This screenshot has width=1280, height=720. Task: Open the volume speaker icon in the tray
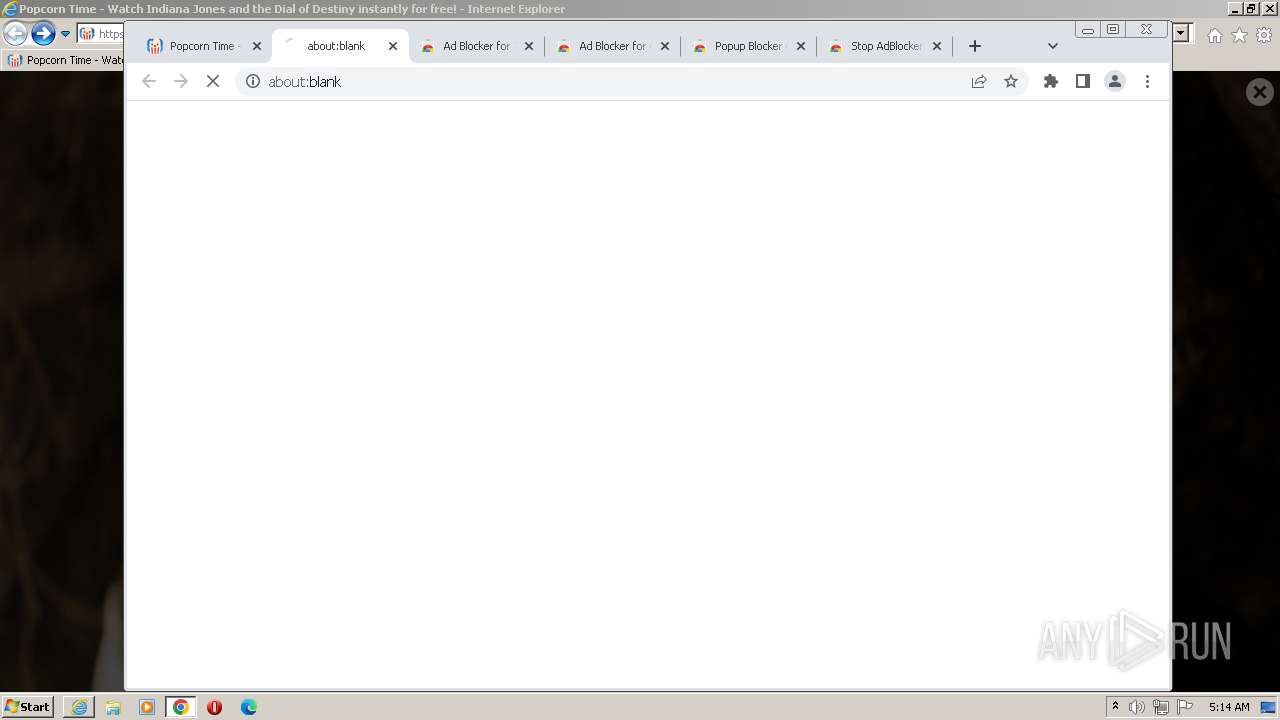point(1137,707)
